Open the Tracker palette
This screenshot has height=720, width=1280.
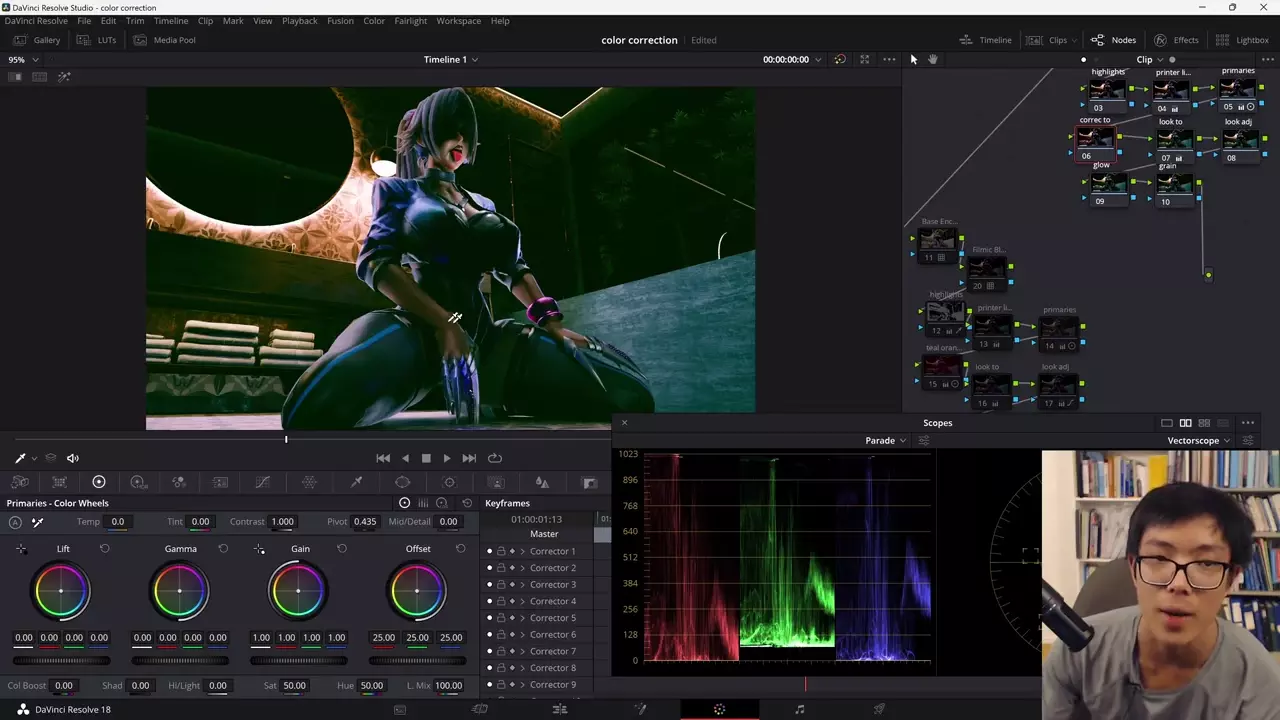(x=449, y=482)
